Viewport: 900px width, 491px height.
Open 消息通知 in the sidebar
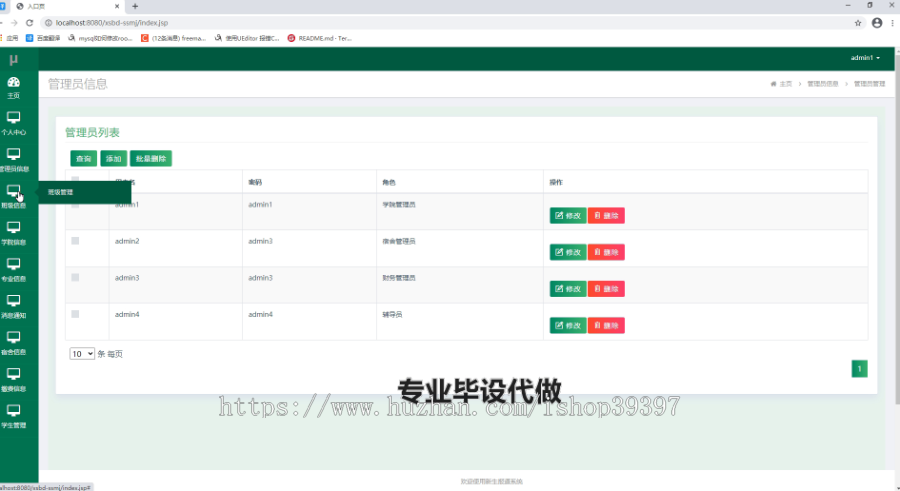[14, 307]
